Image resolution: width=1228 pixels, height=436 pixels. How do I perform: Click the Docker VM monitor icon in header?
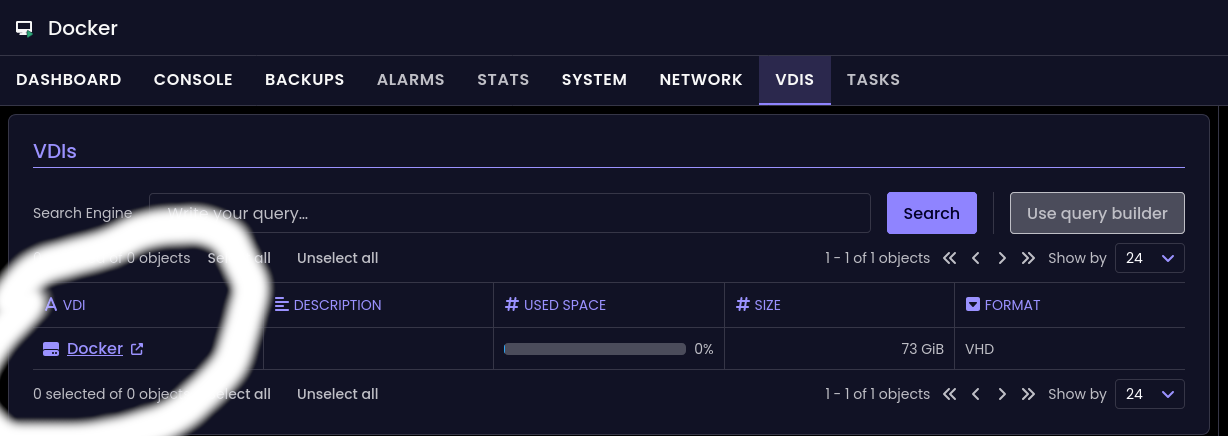coord(25,29)
